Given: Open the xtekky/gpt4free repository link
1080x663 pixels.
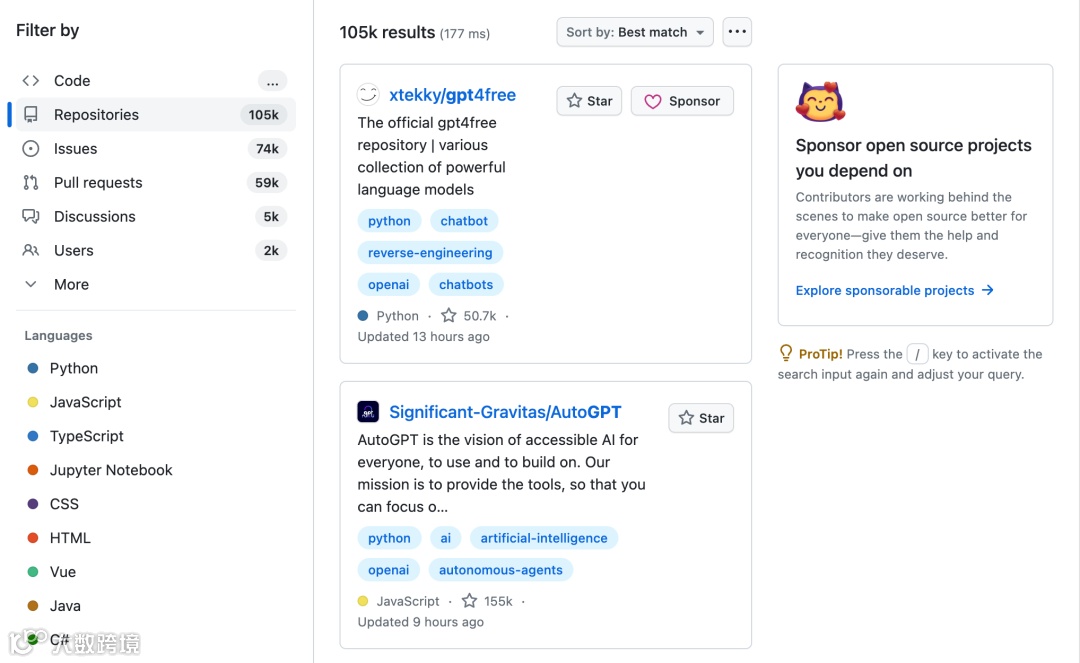Looking at the screenshot, I should point(452,95).
